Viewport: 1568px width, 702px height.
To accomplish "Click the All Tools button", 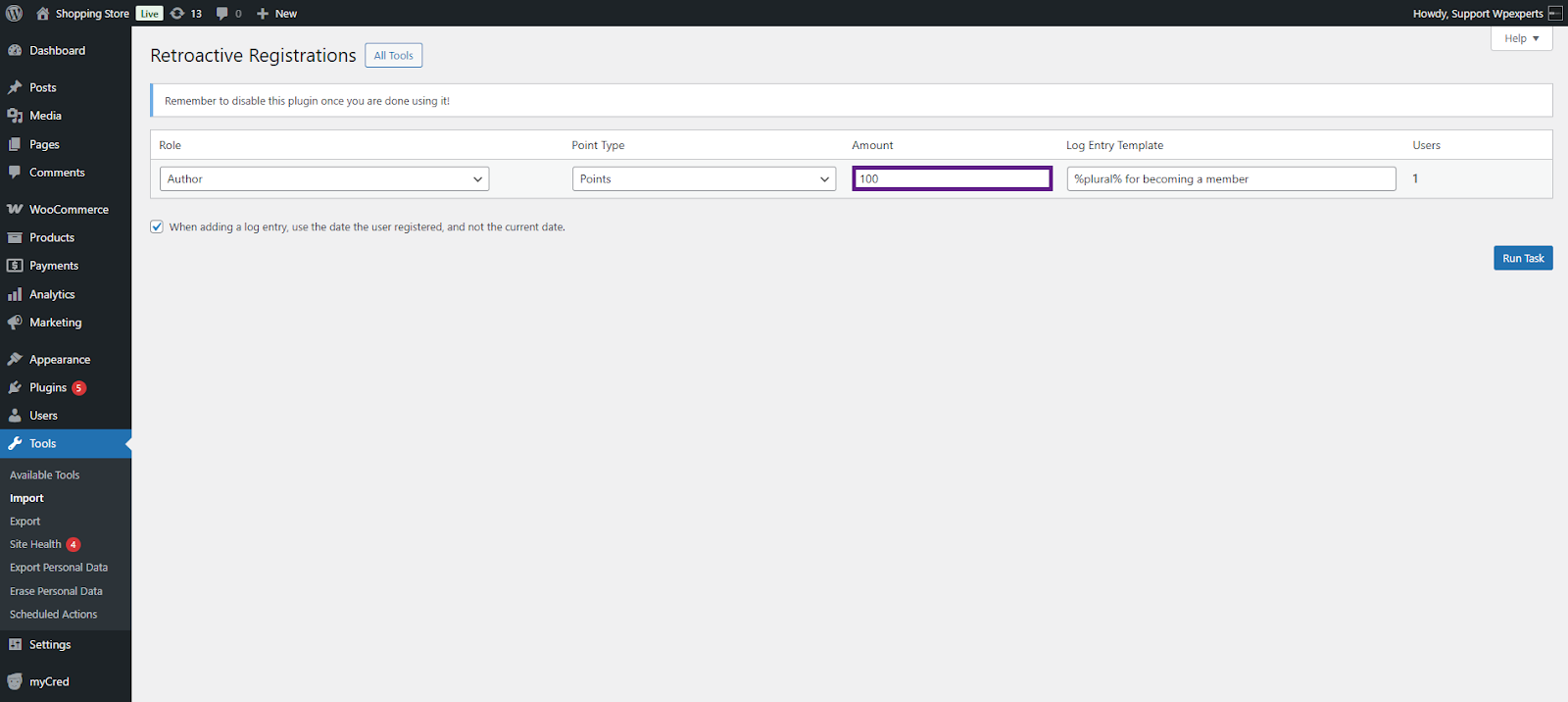I will (x=393, y=56).
